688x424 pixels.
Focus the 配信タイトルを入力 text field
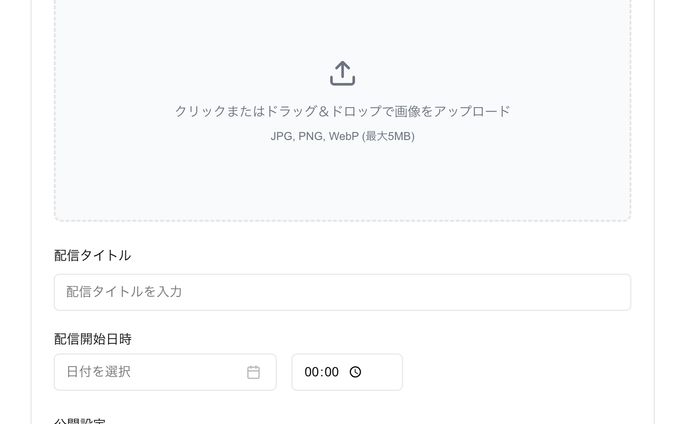point(342,292)
